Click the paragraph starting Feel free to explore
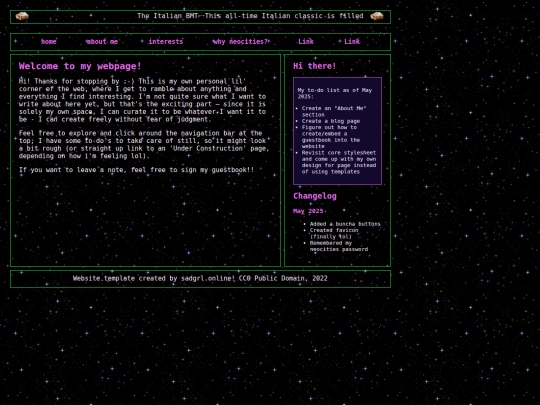Image resolution: width=540 pixels, height=405 pixels. [144, 145]
